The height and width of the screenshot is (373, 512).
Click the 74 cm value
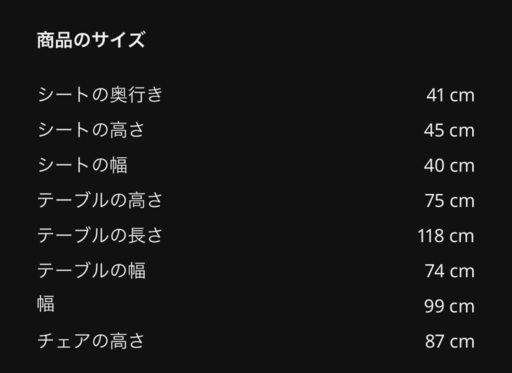(450, 271)
